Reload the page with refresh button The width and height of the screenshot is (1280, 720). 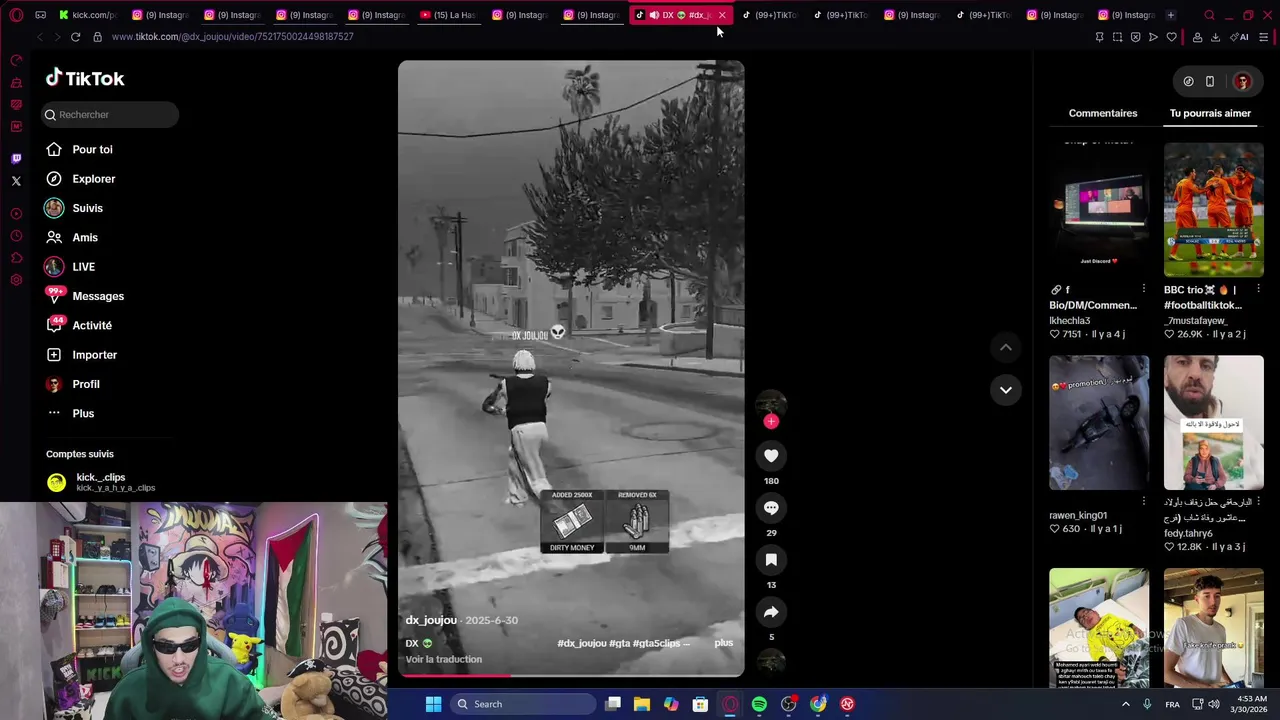(x=75, y=37)
